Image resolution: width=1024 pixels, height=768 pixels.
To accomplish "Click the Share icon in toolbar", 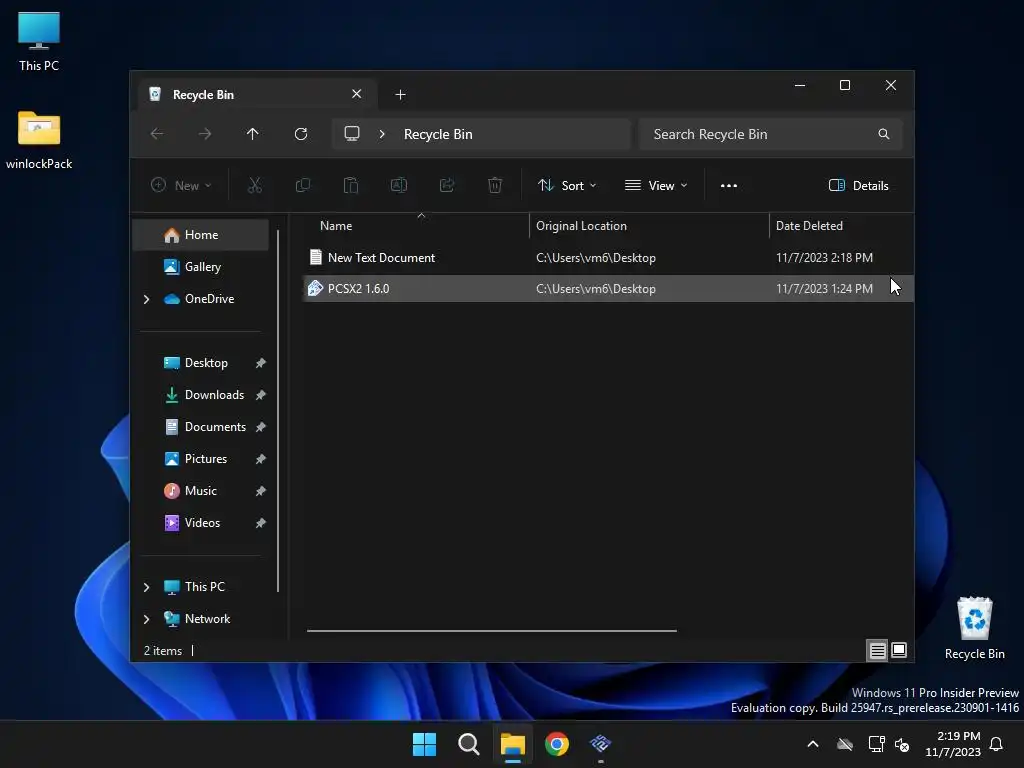I will (x=447, y=185).
